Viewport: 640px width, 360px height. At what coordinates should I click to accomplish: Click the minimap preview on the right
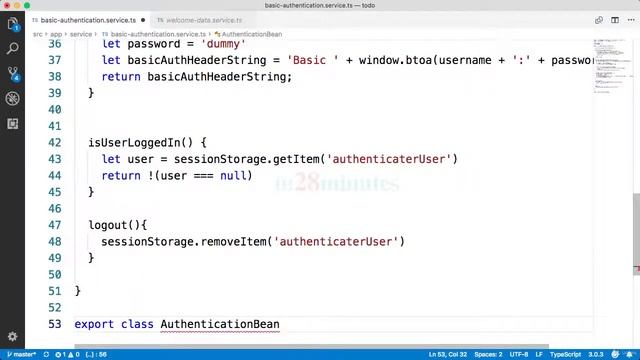(612, 67)
